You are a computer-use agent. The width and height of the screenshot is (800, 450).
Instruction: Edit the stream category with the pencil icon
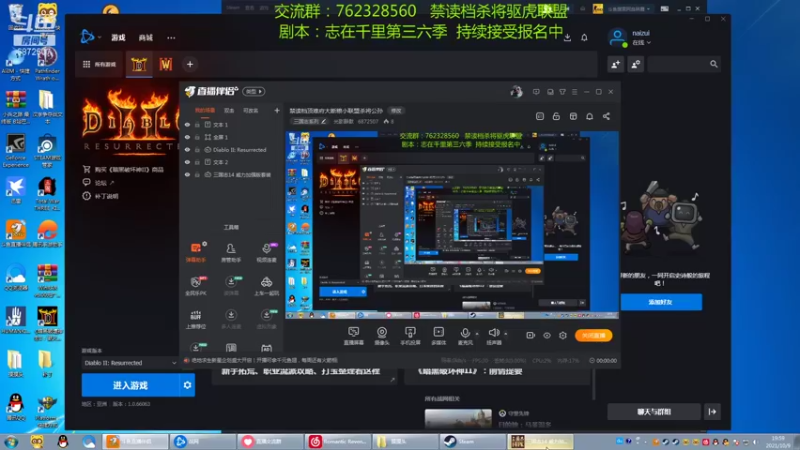(x=323, y=121)
